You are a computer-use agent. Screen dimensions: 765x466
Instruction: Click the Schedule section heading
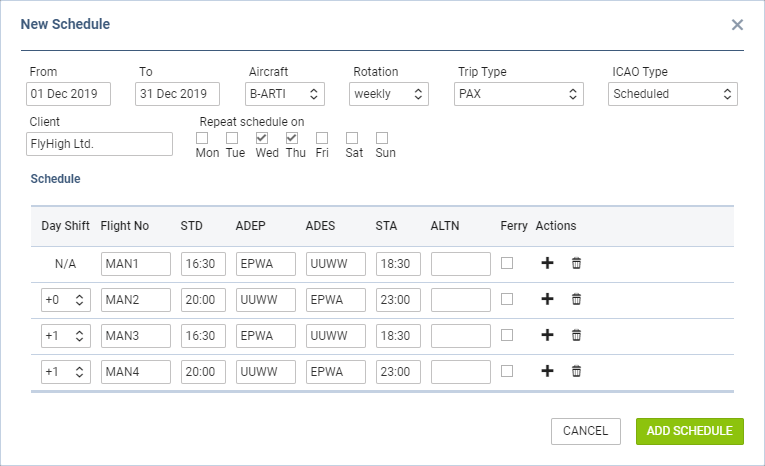(x=56, y=179)
